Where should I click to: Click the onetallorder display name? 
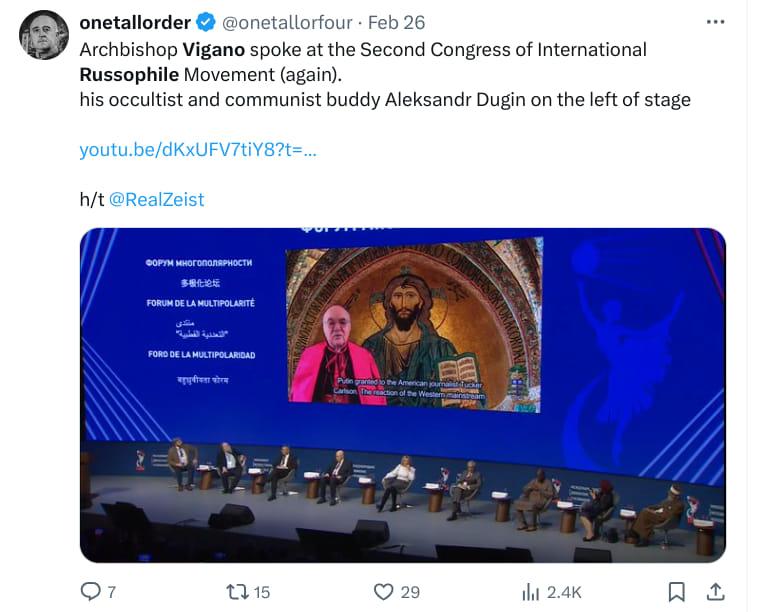click(x=133, y=22)
